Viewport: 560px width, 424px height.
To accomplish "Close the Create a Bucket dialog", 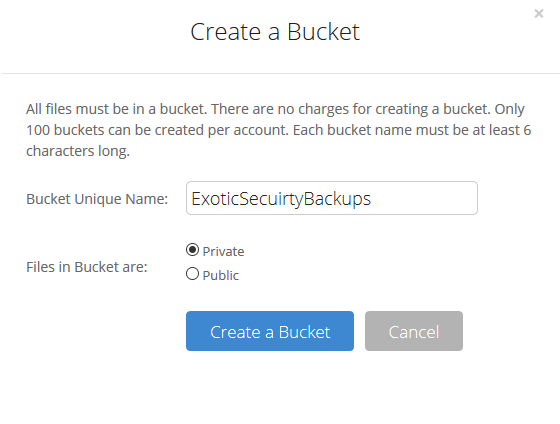I will 539,14.
